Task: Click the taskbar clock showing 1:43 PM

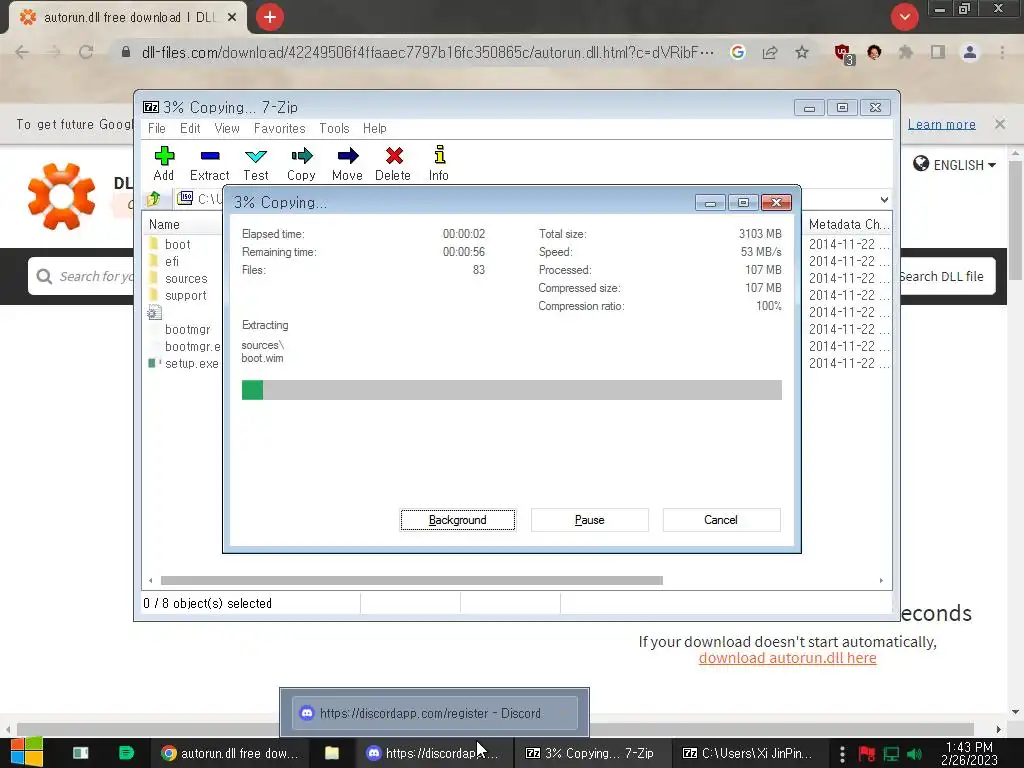Action: 969,753
